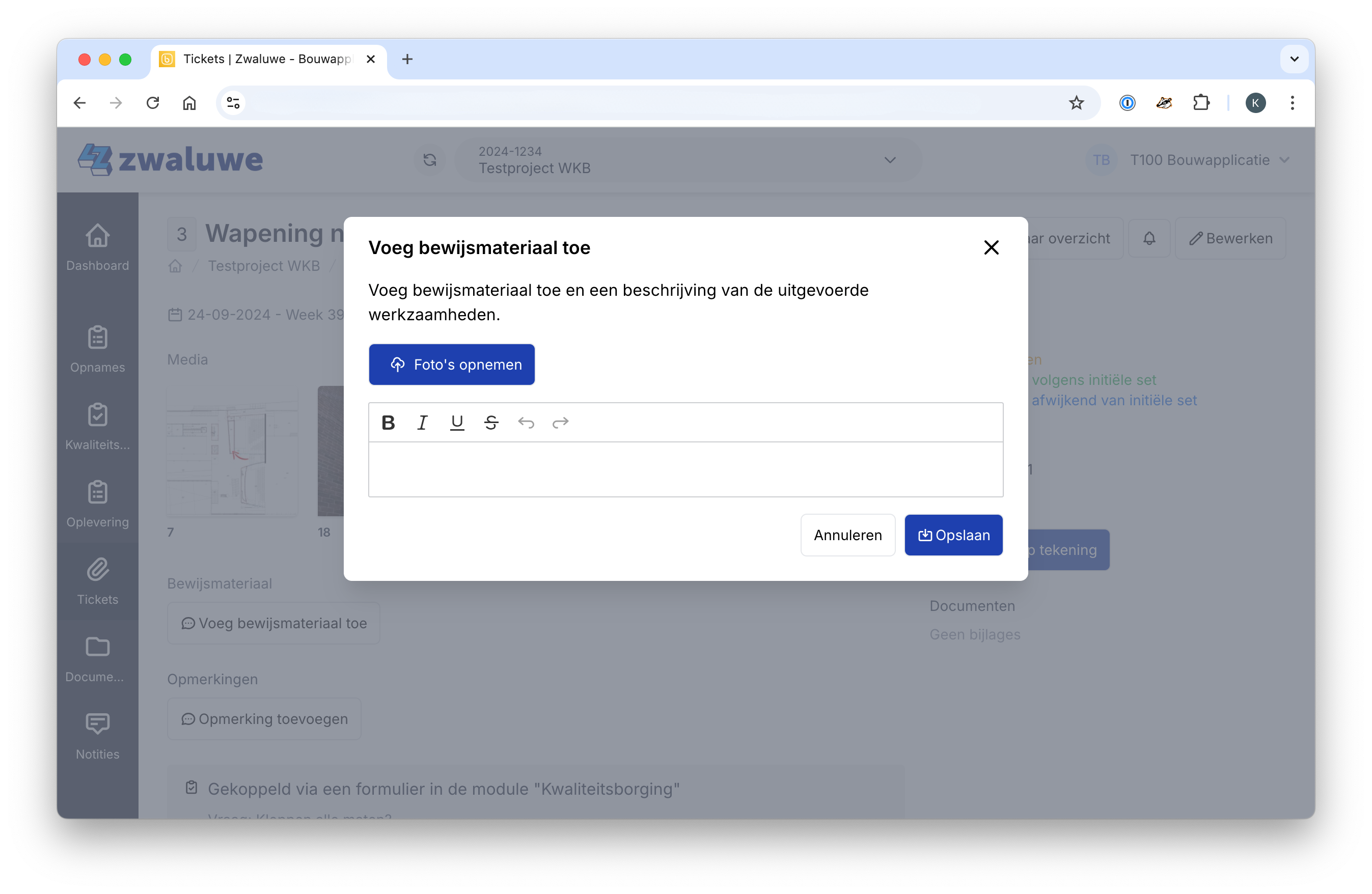The image size is (1372, 894).
Task: Open the 1Password extension icon
Action: click(x=1127, y=103)
